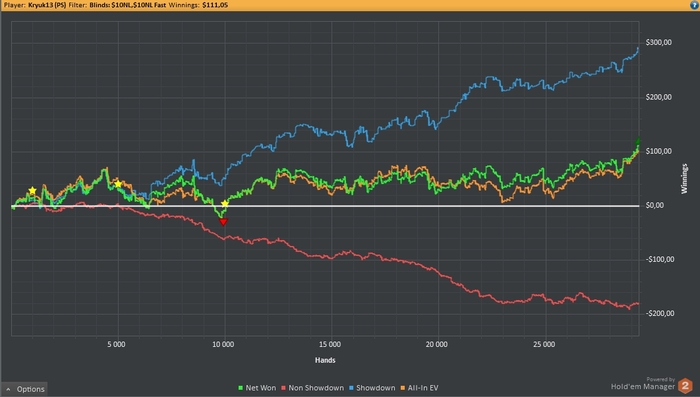The width and height of the screenshot is (700, 397).
Task: Click the $200,00 axis label
Action: pos(658,97)
